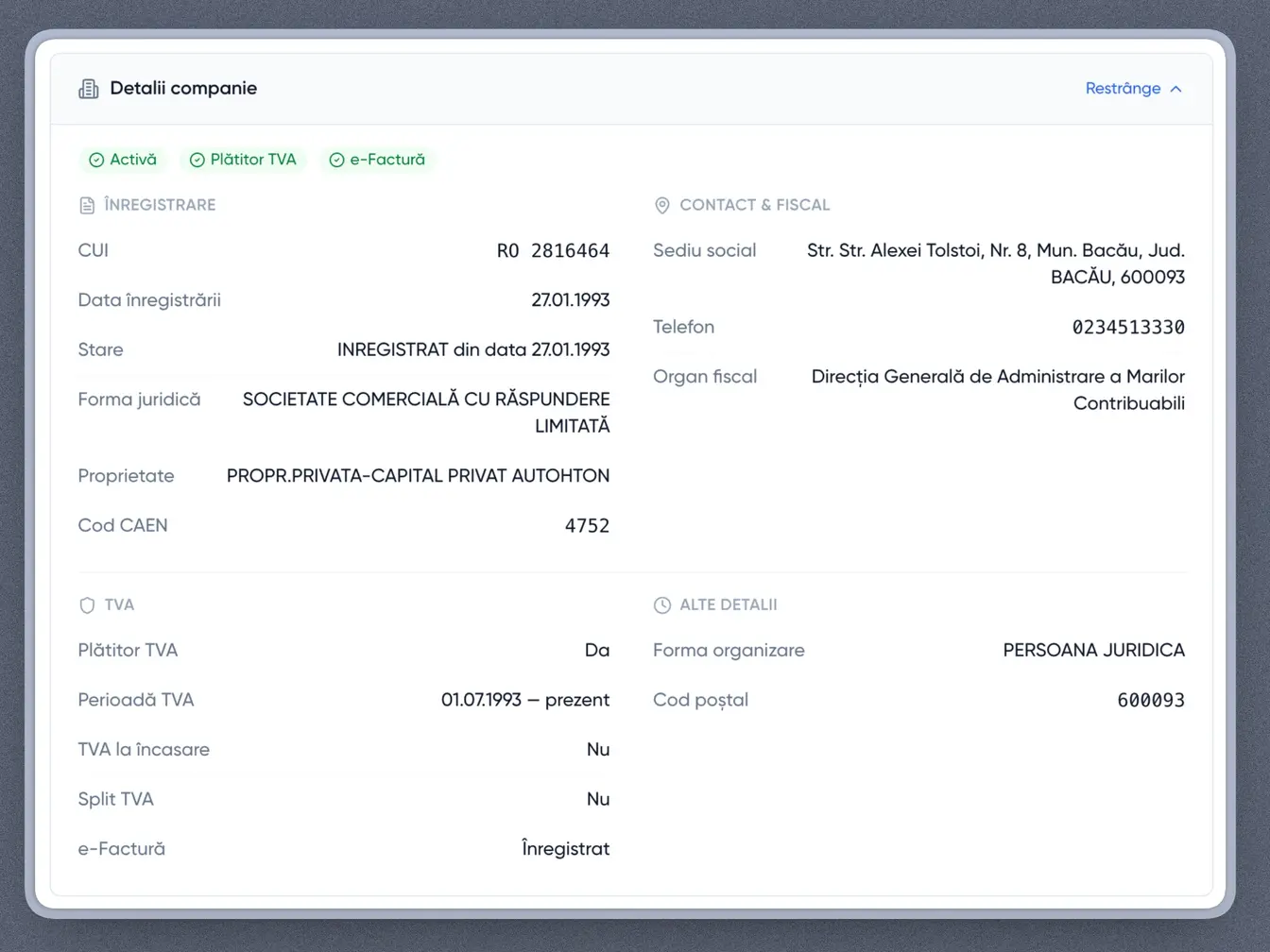Click the phone number 0234513330

(x=1127, y=328)
